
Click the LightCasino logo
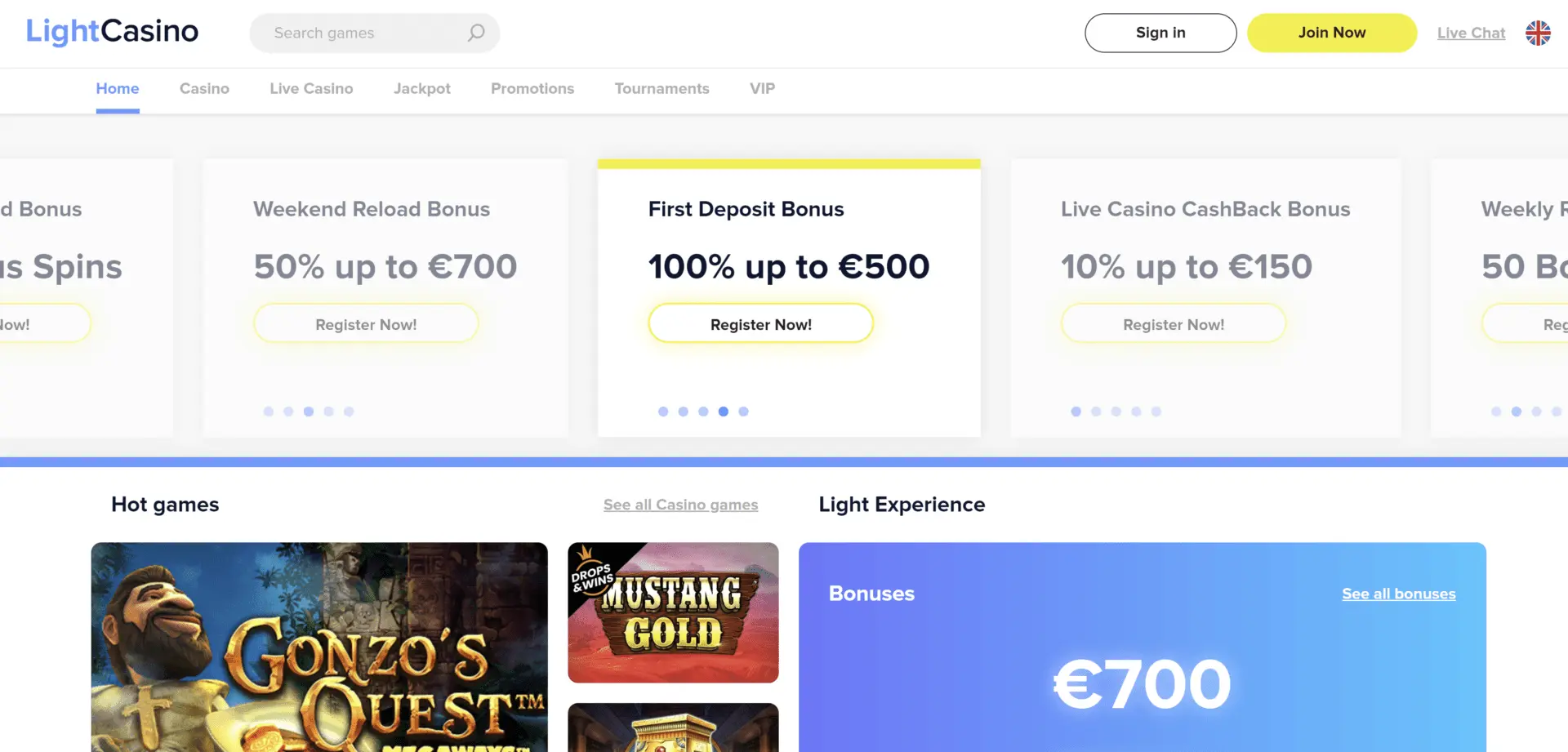[113, 32]
